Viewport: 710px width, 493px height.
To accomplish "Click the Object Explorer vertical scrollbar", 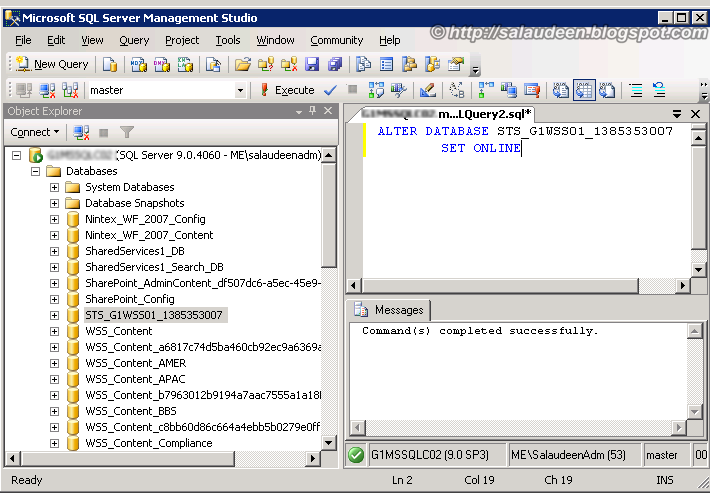I will [329, 299].
